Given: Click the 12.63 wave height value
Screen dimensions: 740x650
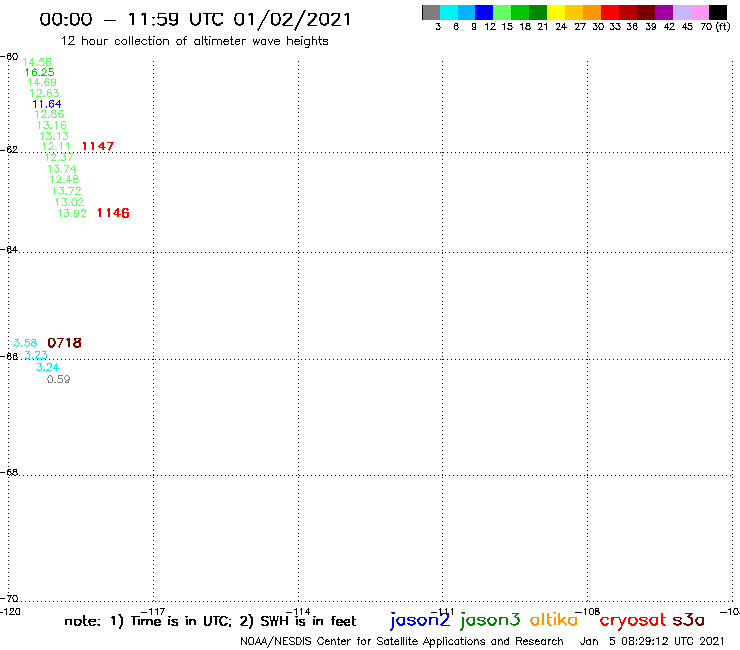Looking at the screenshot, I should click(x=44, y=93).
